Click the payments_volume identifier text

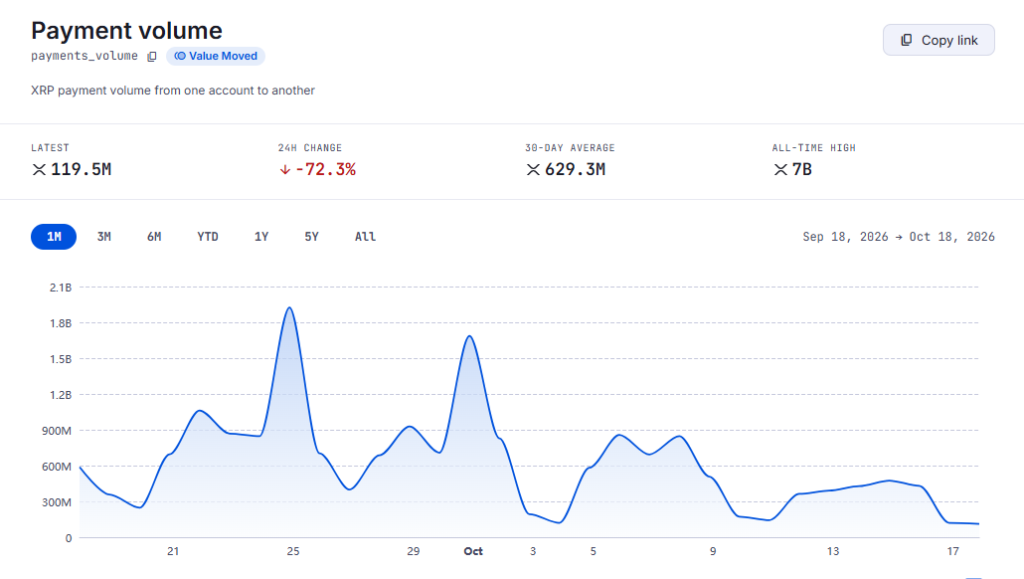[x=84, y=56]
